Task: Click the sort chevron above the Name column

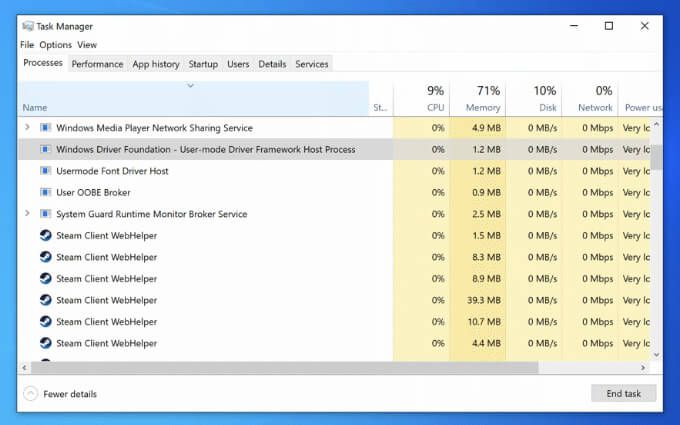Action: coord(190,85)
